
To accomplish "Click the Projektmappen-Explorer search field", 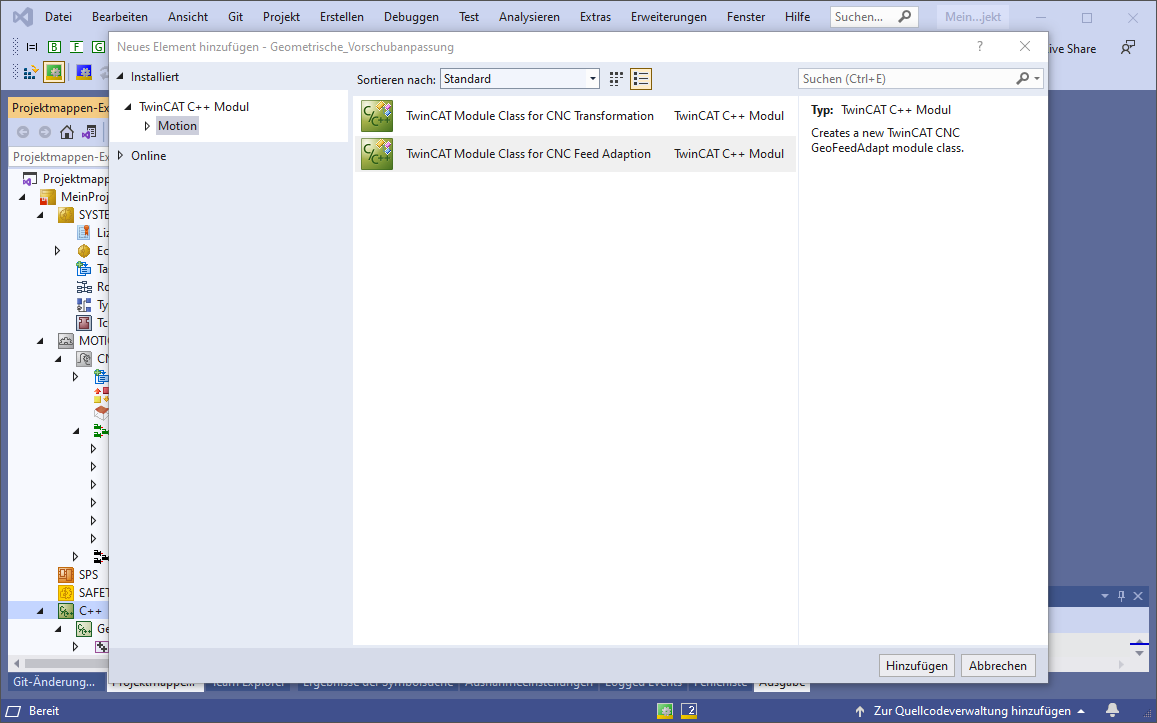I will coord(59,156).
